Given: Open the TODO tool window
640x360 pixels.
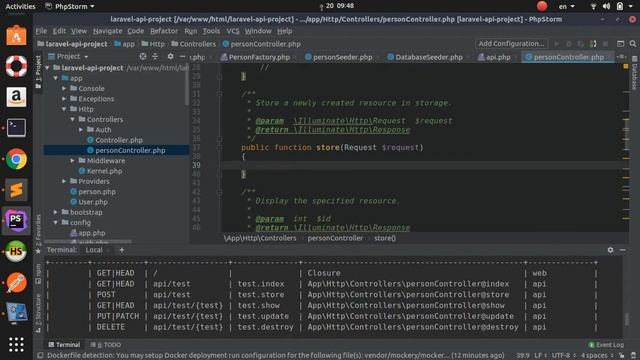Looking at the screenshot, I should coord(106,345).
